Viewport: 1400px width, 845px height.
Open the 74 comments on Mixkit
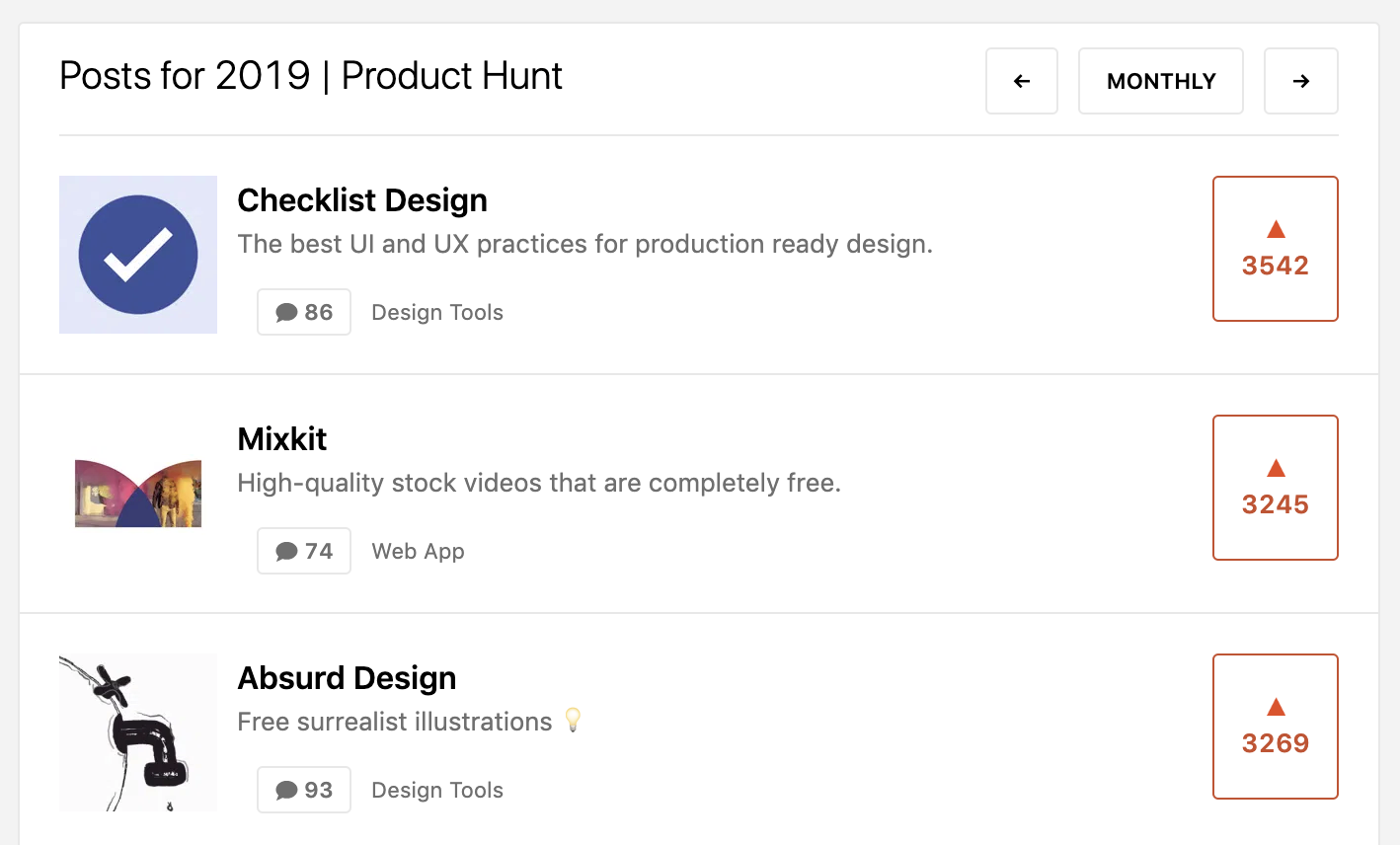tap(304, 551)
